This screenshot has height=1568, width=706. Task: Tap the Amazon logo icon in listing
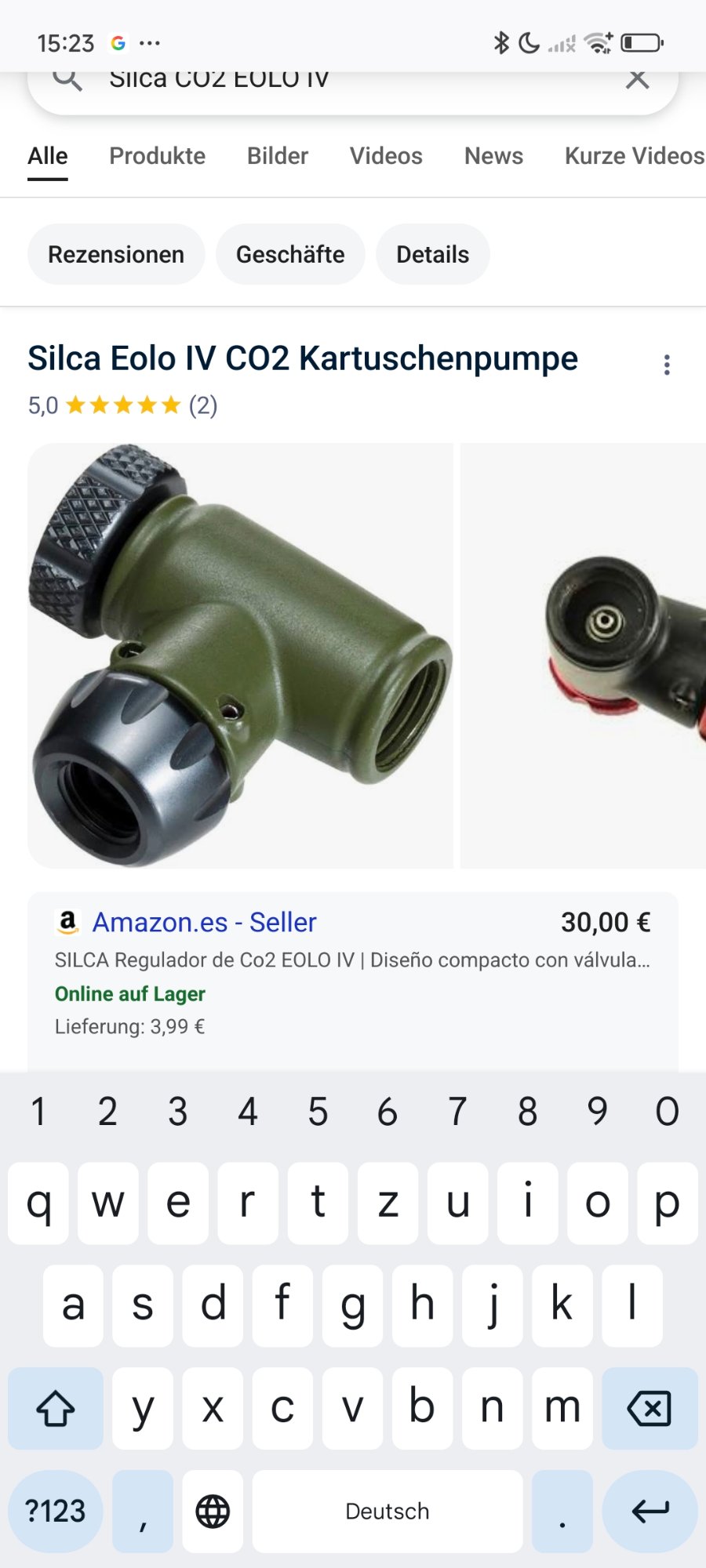(68, 922)
